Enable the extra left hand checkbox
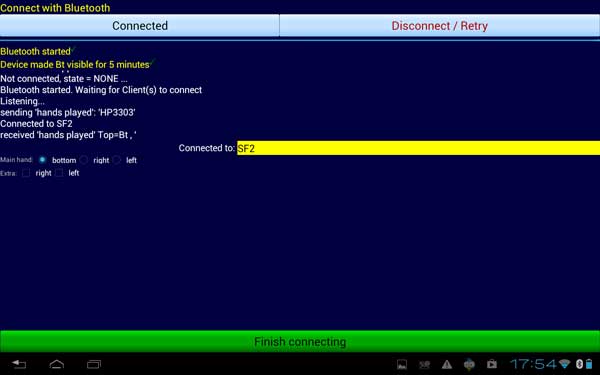 tap(59, 173)
